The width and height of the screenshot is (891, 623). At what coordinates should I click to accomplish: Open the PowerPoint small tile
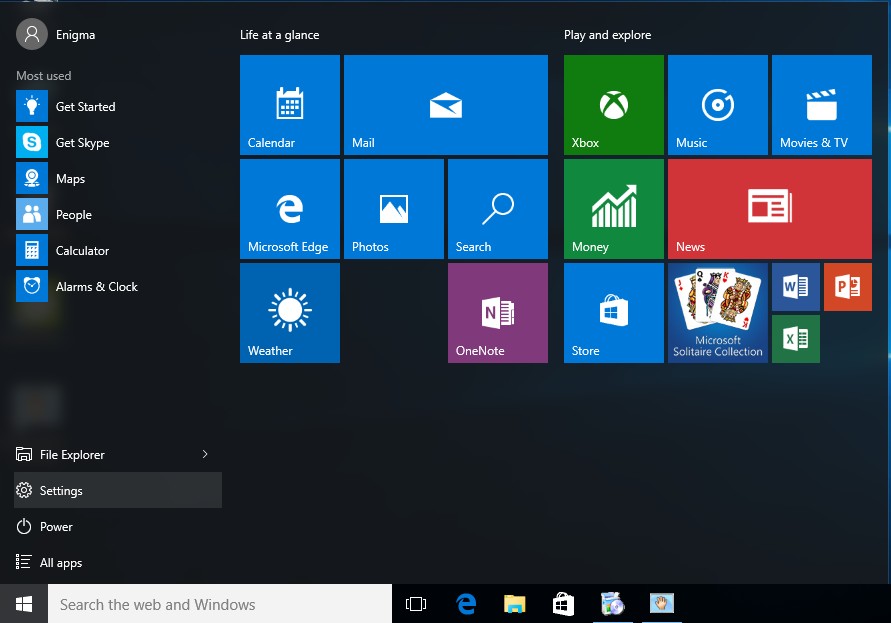click(848, 286)
